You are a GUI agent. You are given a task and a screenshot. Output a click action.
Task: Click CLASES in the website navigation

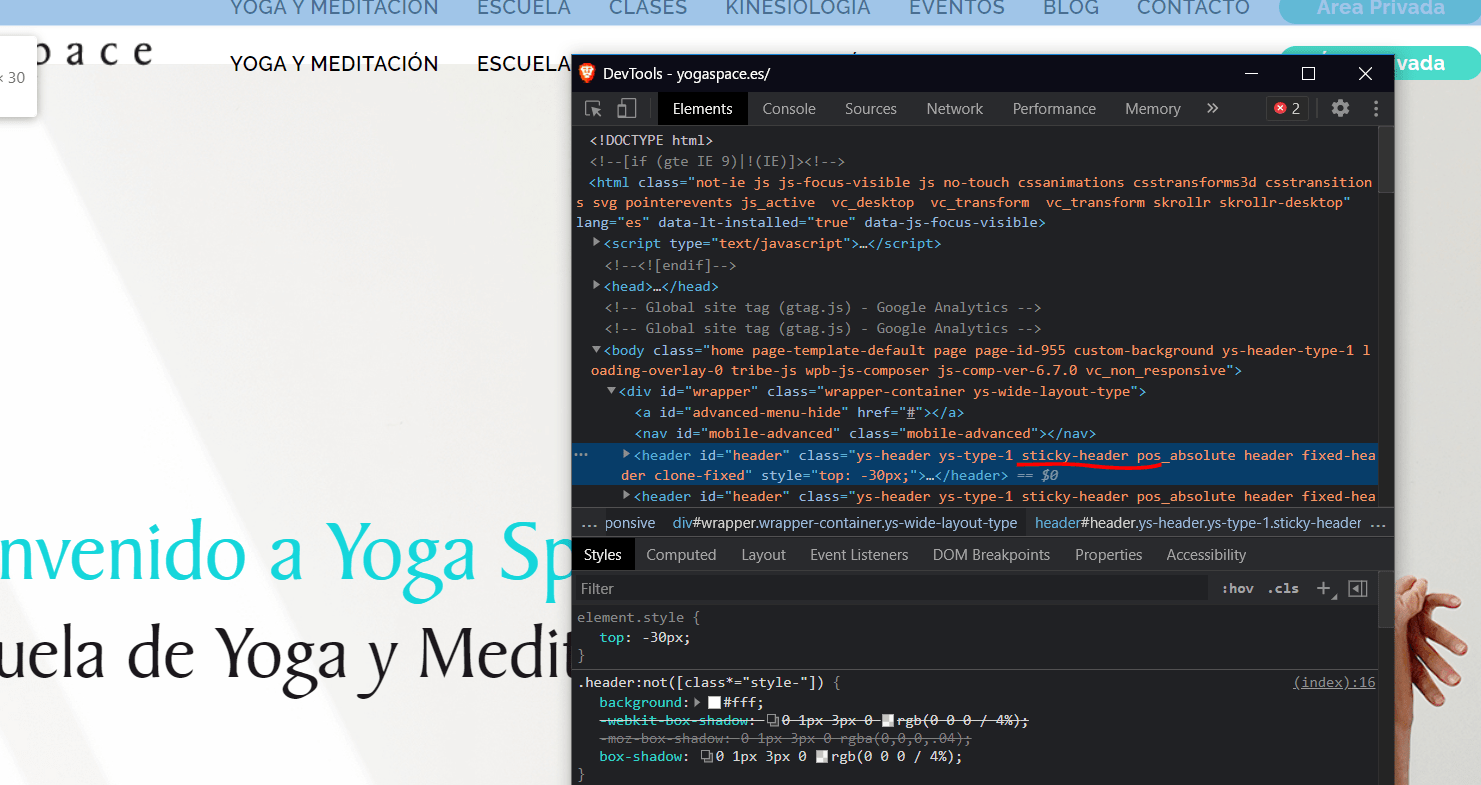(x=647, y=8)
